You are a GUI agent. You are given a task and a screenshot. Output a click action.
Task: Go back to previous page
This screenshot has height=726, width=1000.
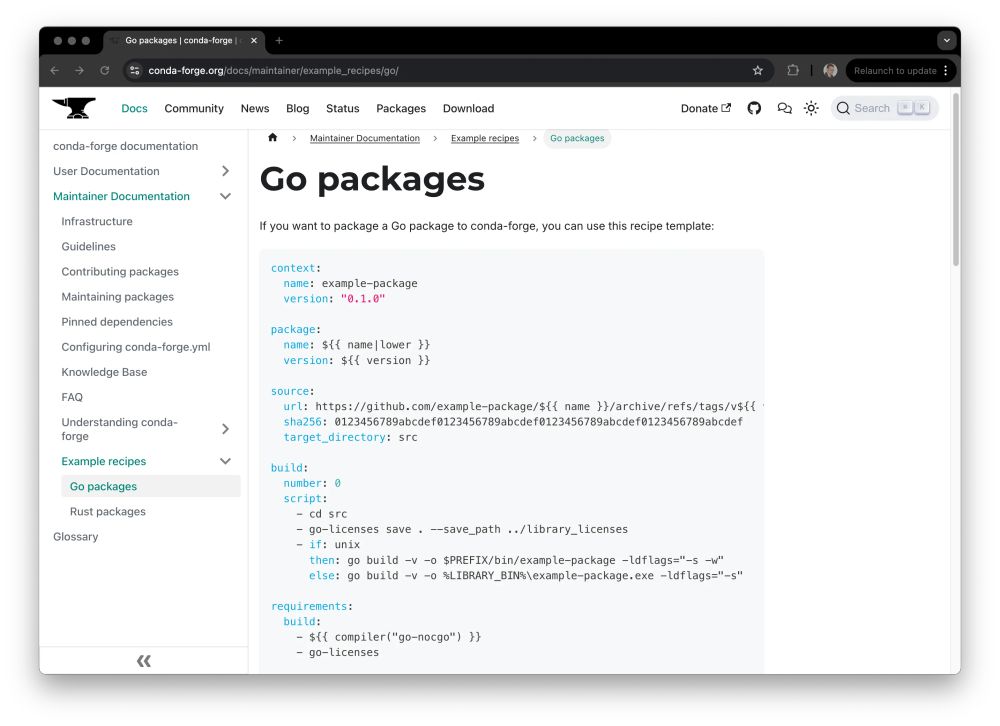tap(55, 71)
